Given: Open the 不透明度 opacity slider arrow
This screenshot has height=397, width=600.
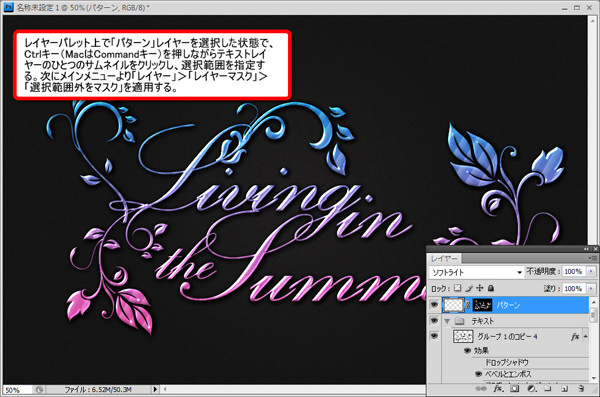Looking at the screenshot, I should 591,271.
